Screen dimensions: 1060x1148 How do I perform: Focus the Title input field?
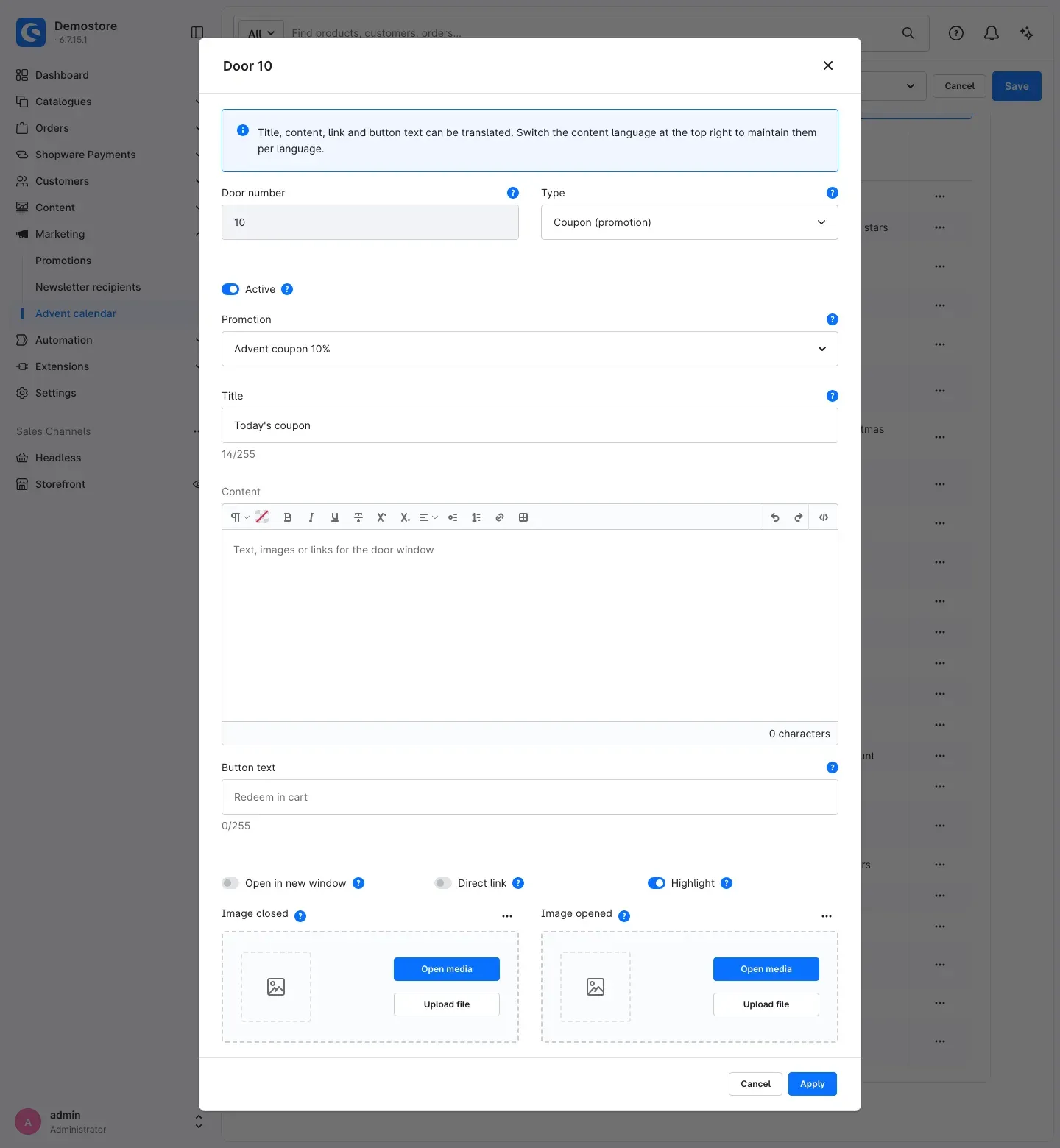tap(530, 425)
